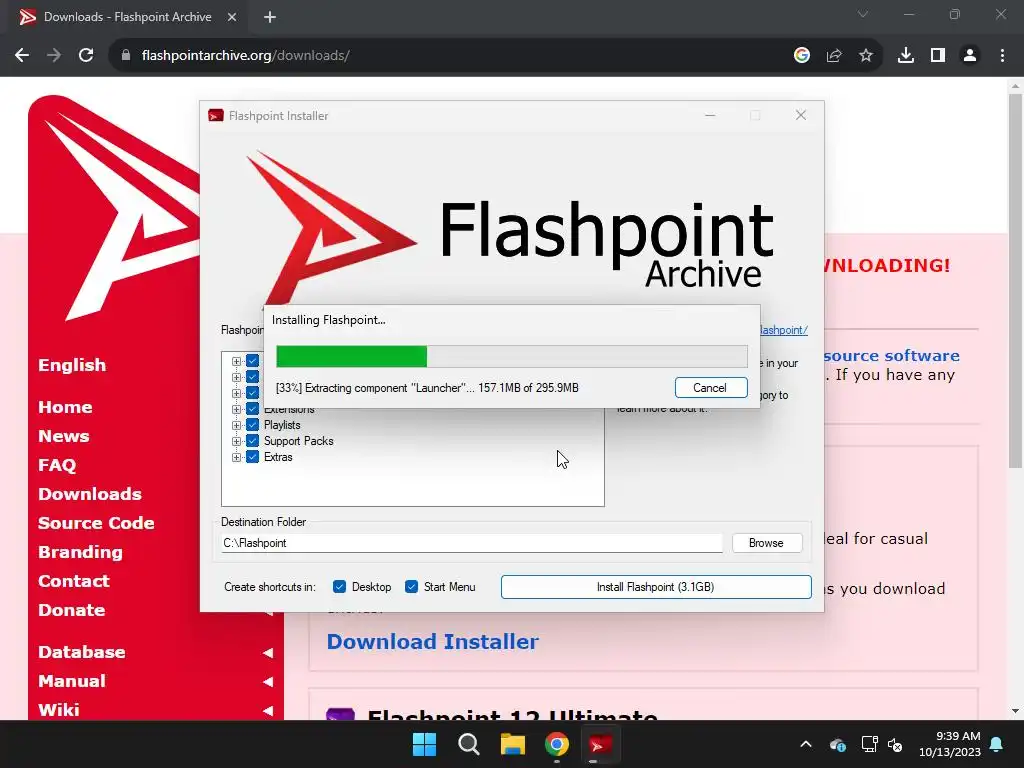This screenshot has width=1024, height=768.
Task: Open clock and date 9:39 AM
Action: tap(950, 744)
